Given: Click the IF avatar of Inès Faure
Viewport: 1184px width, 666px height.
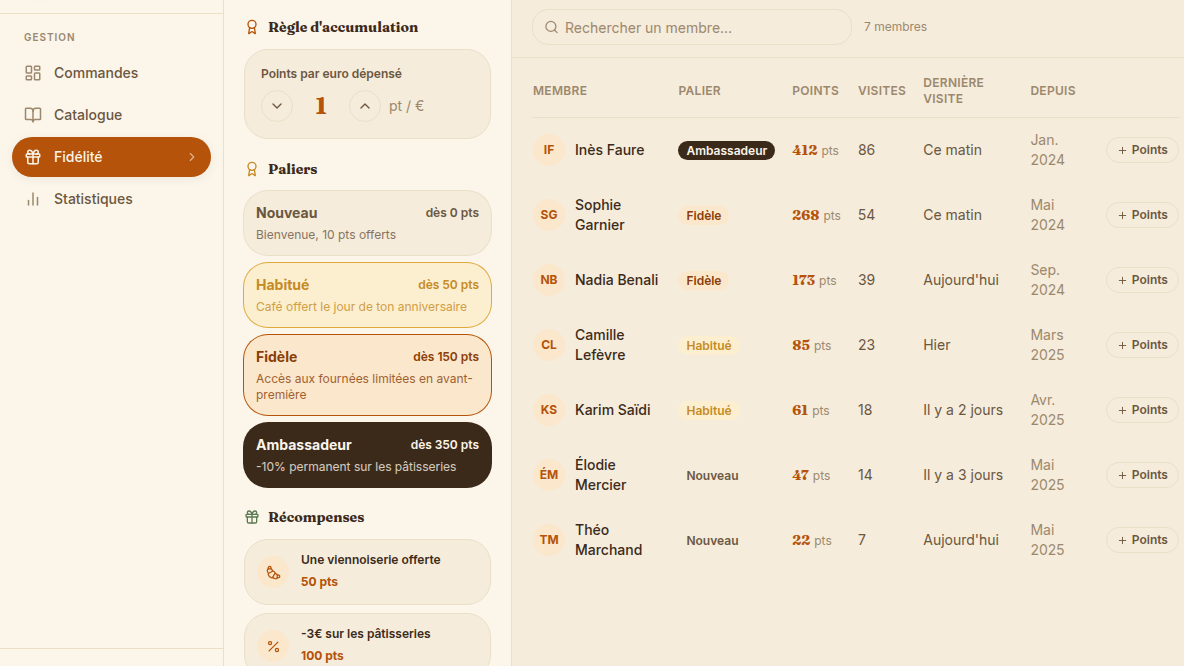Looking at the screenshot, I should pyautogui.click(x=549, y=150).
